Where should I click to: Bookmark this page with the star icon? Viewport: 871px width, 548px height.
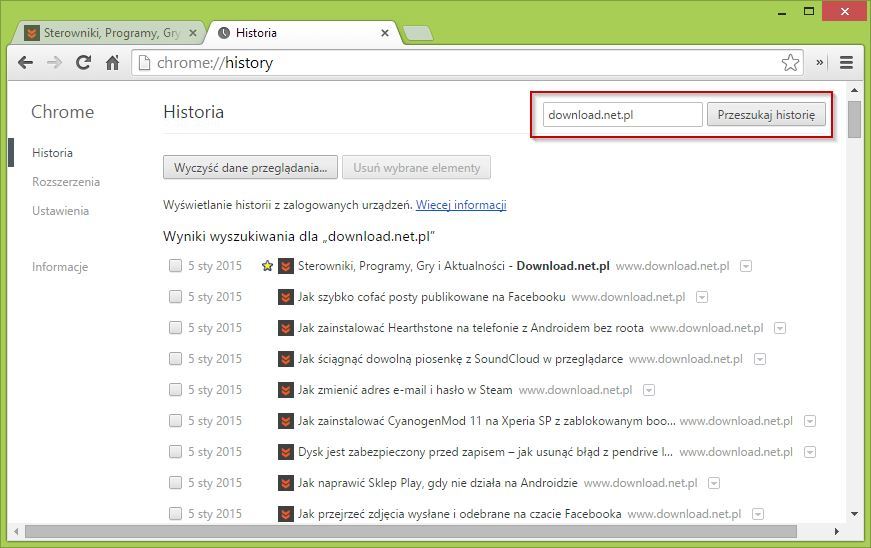[790, 63]
